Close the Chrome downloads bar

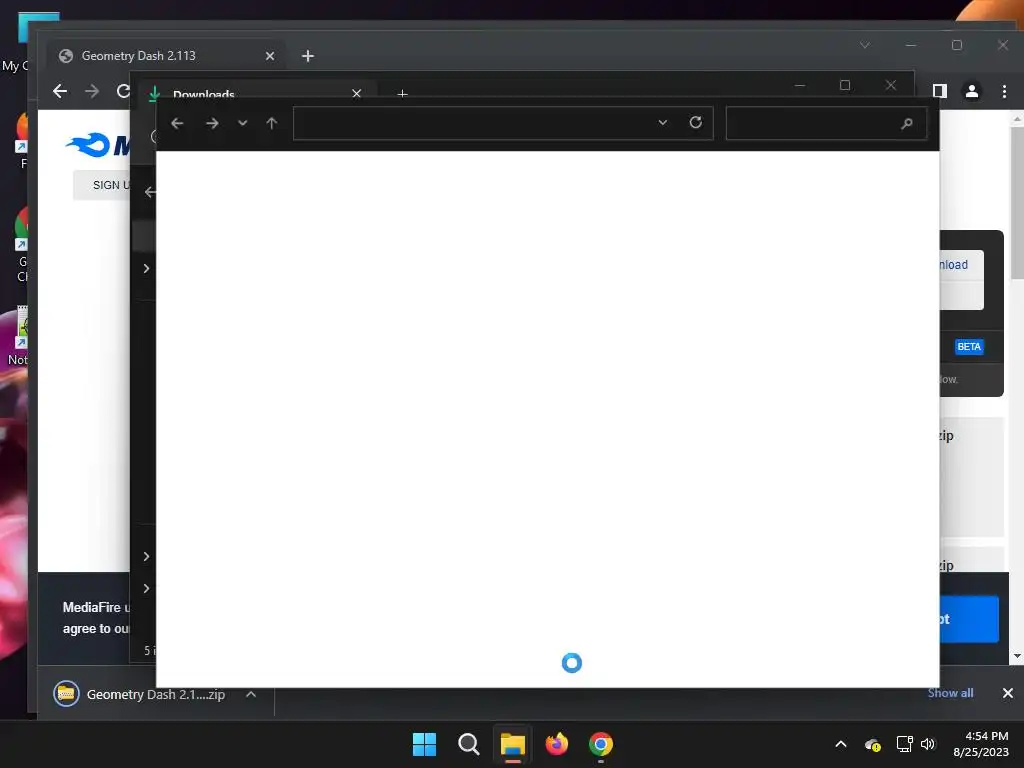[1008, 693]
